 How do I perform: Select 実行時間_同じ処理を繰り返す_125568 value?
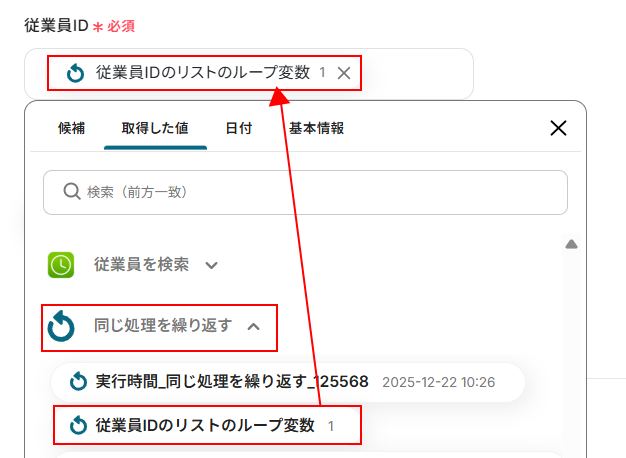[x=287, y=382]
